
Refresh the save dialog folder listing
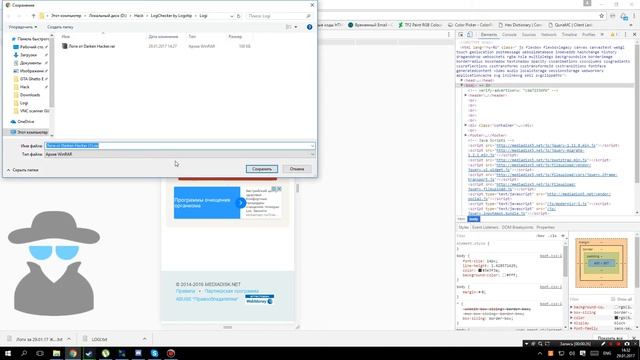(x=239, y=16)
